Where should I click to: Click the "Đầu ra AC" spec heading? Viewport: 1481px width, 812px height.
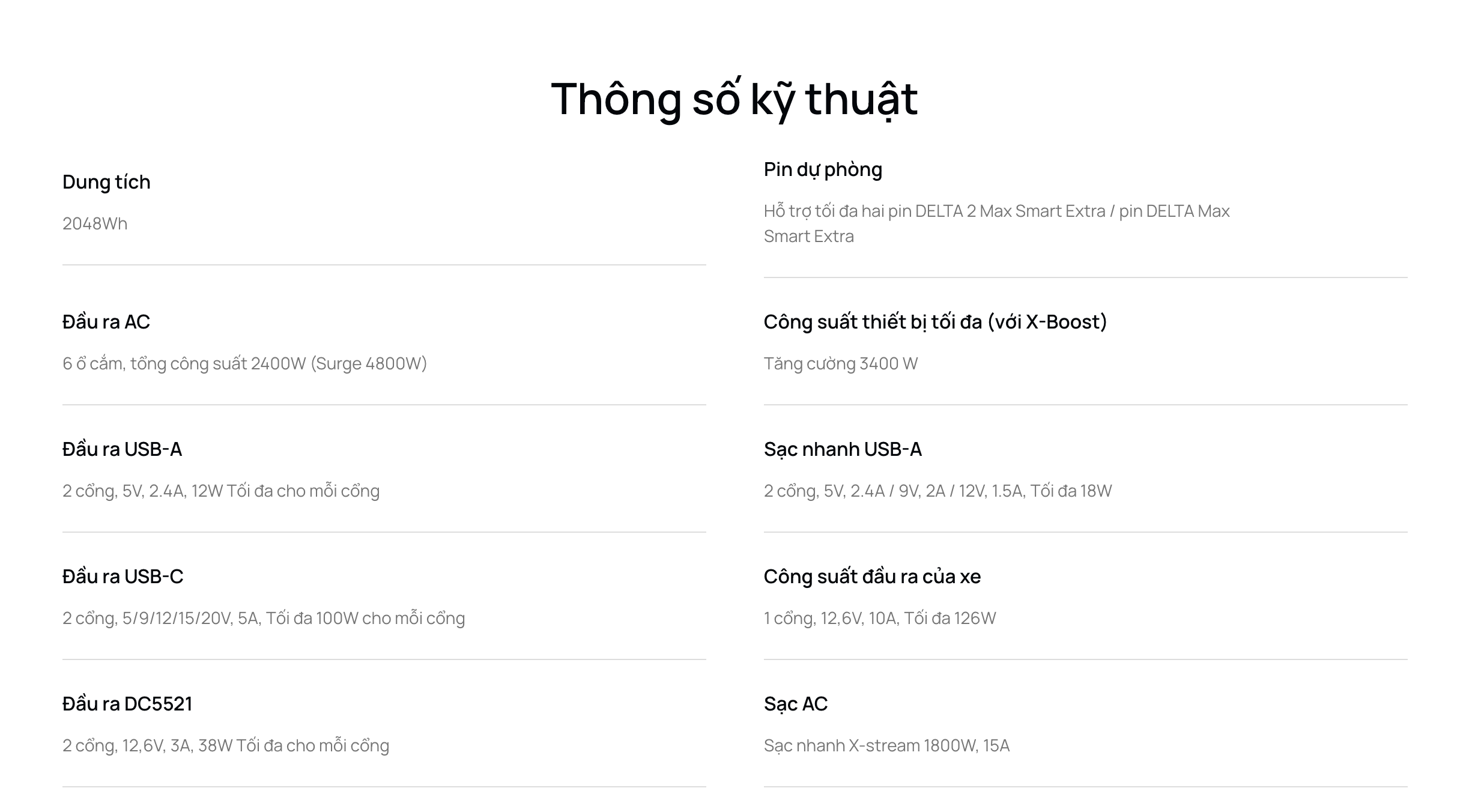pos(106,322)
